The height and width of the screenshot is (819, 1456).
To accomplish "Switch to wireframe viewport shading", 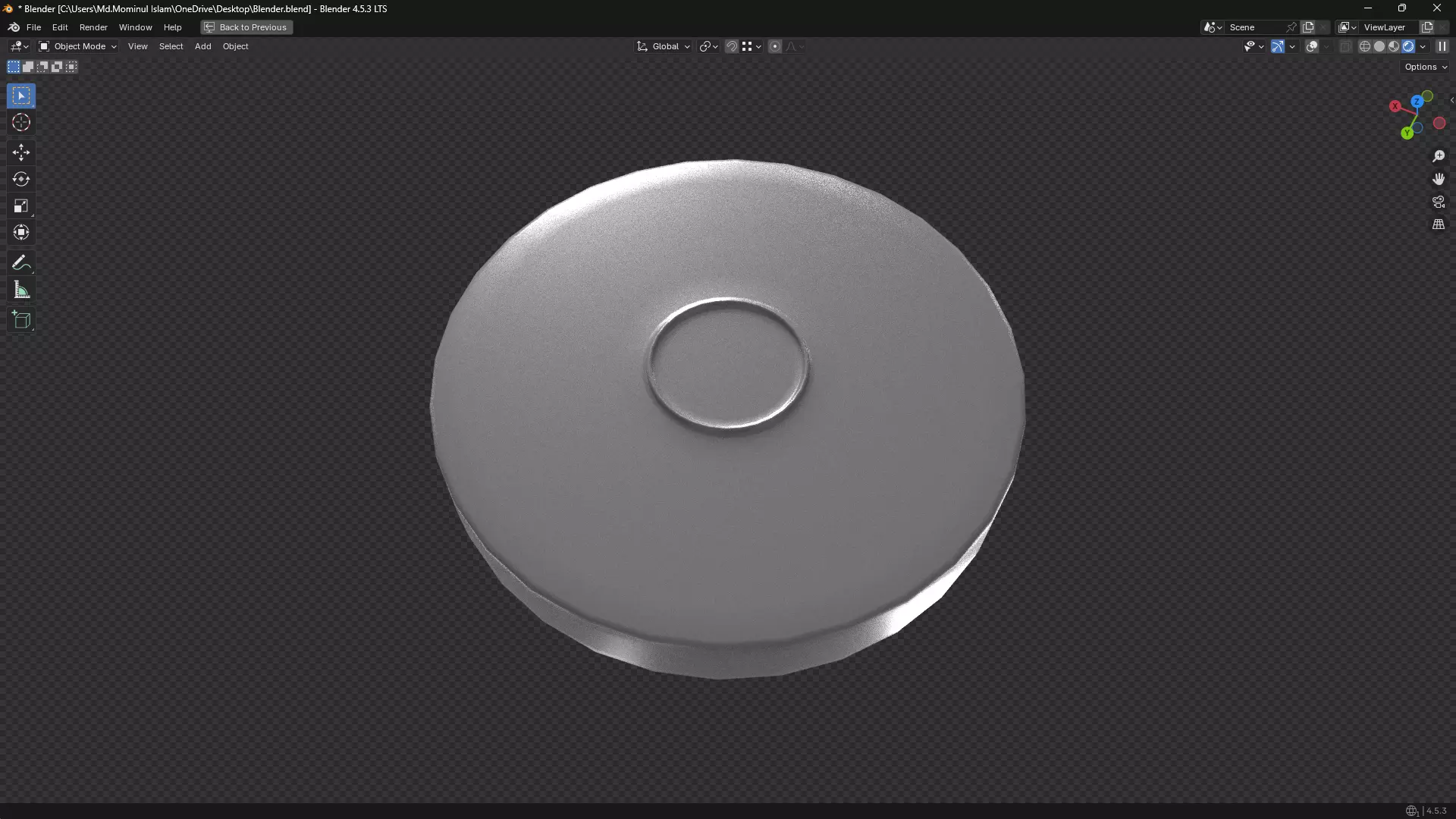I will coord(1364,46).
